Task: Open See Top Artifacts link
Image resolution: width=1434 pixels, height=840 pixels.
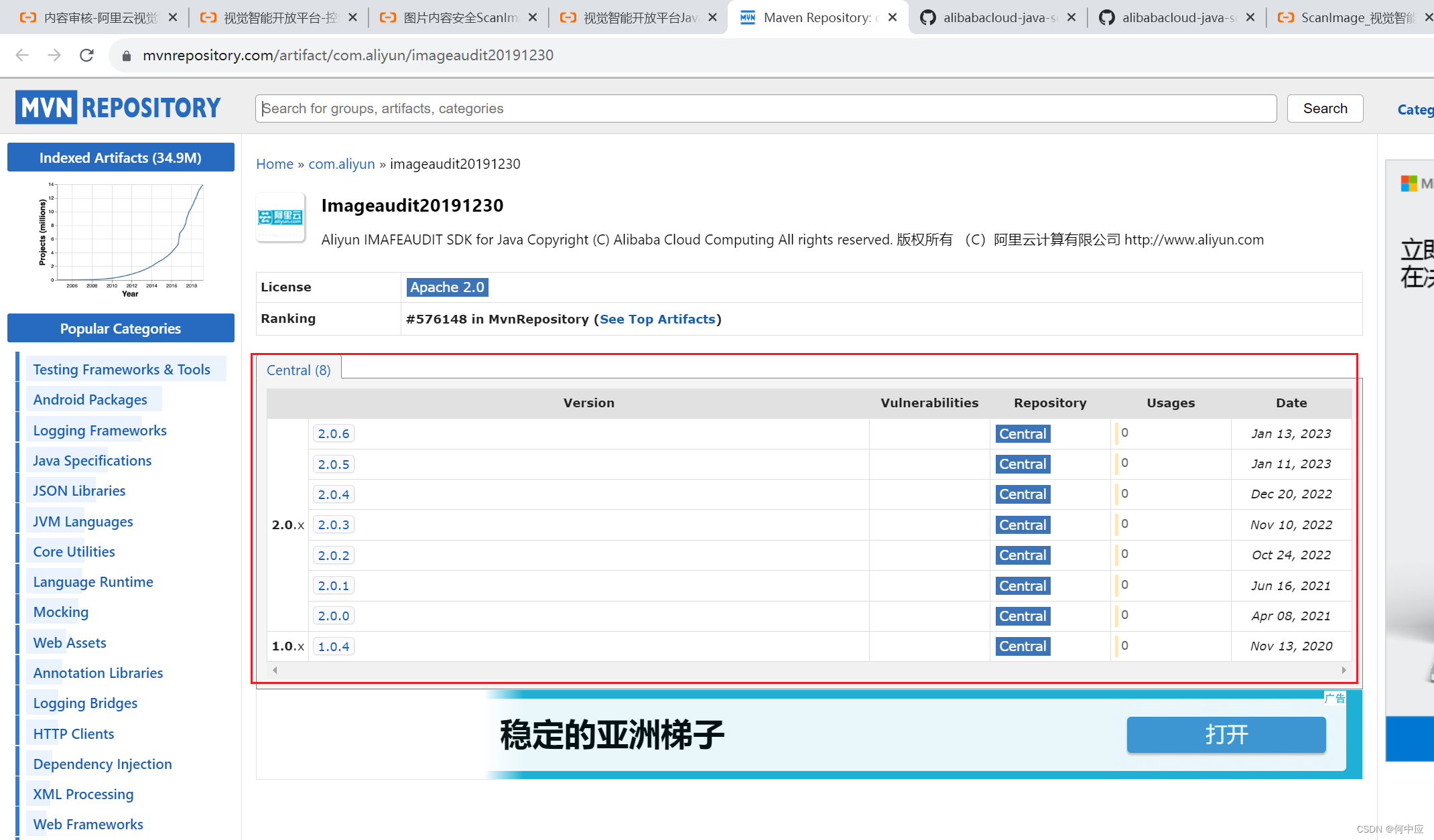Action: pyautogui.click(x=657, y=319)
